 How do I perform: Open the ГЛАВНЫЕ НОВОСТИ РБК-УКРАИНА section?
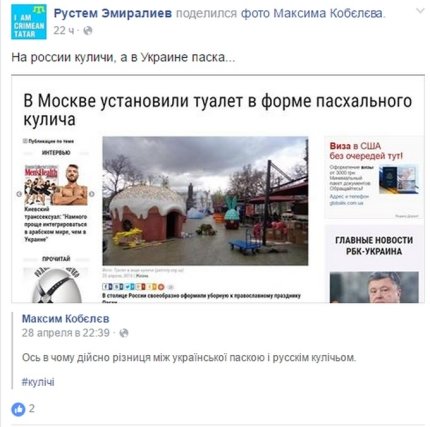pos(374,245)
